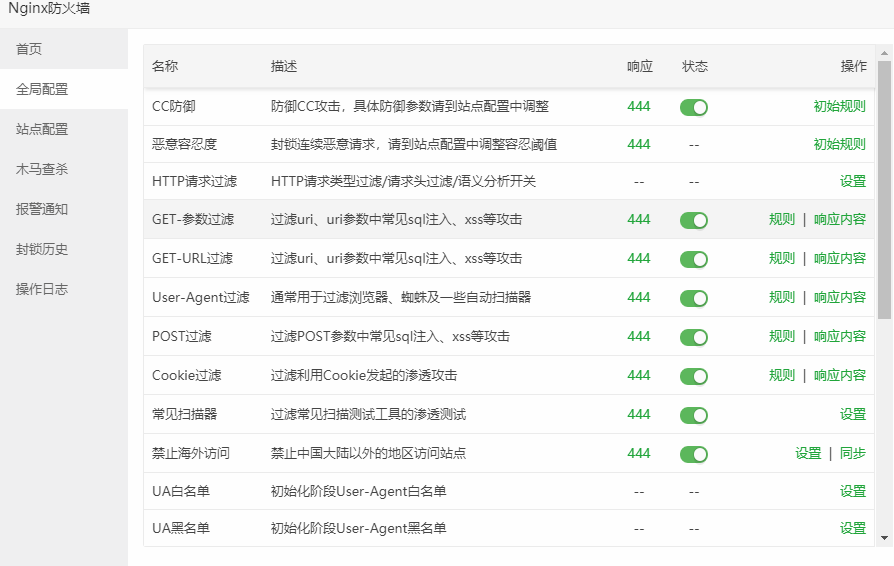Open 设置 for UA白名单

(852, 491)
